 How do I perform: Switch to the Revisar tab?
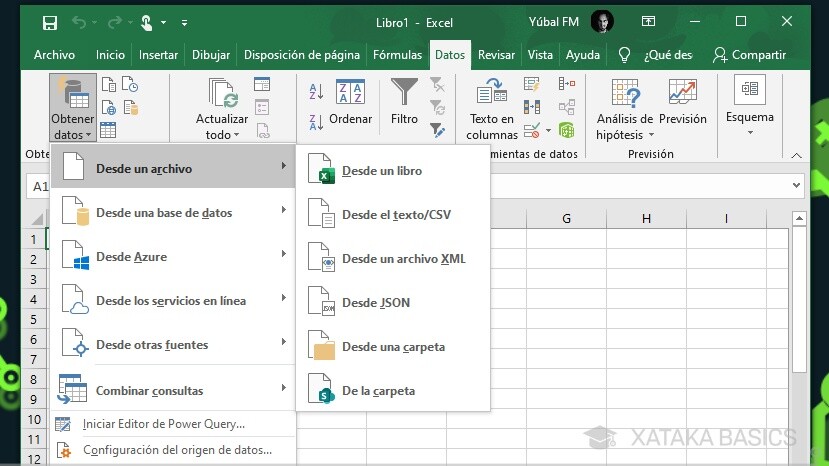(x=496, y=55)
